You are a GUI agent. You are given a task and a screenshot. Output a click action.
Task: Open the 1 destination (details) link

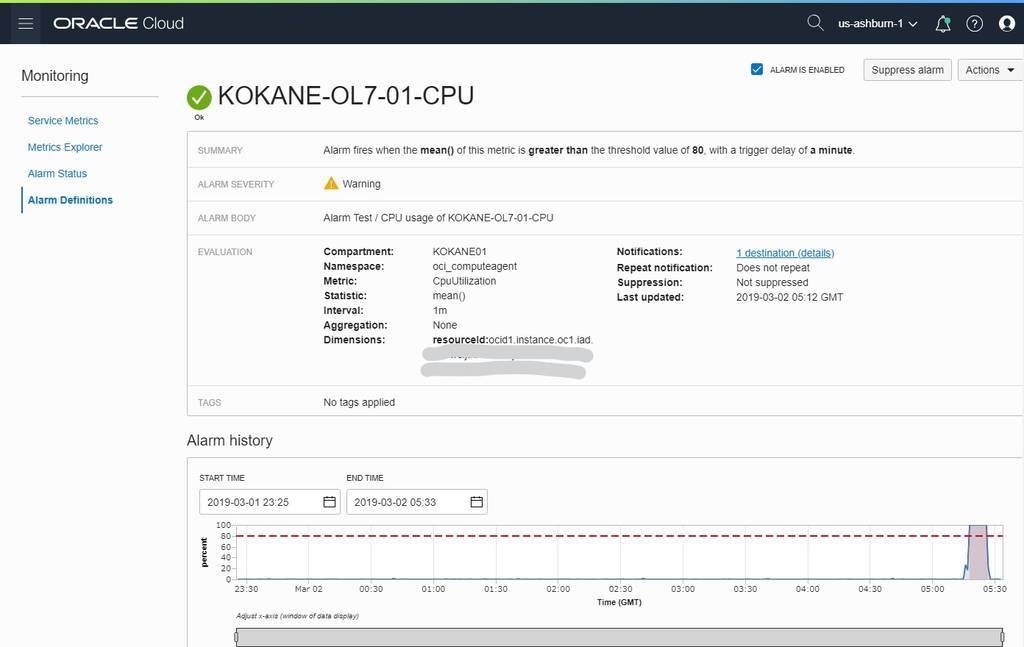(785, 253)
